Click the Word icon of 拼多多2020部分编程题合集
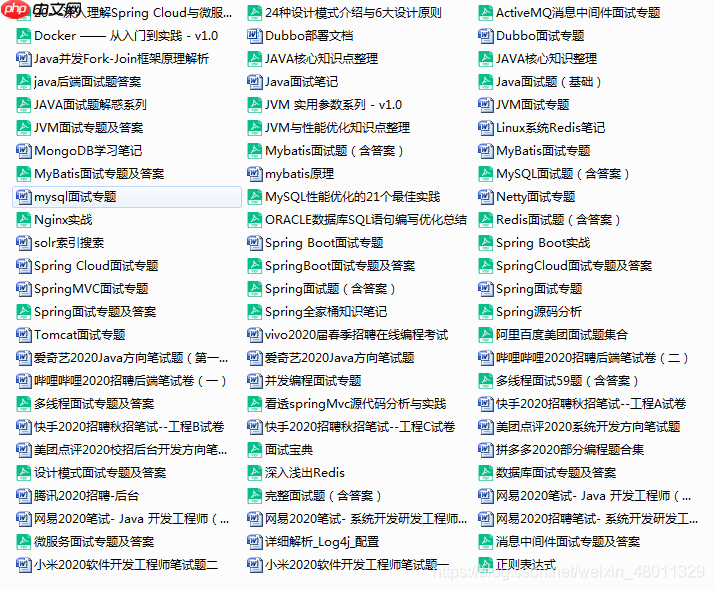 click(x=485, y=450)
